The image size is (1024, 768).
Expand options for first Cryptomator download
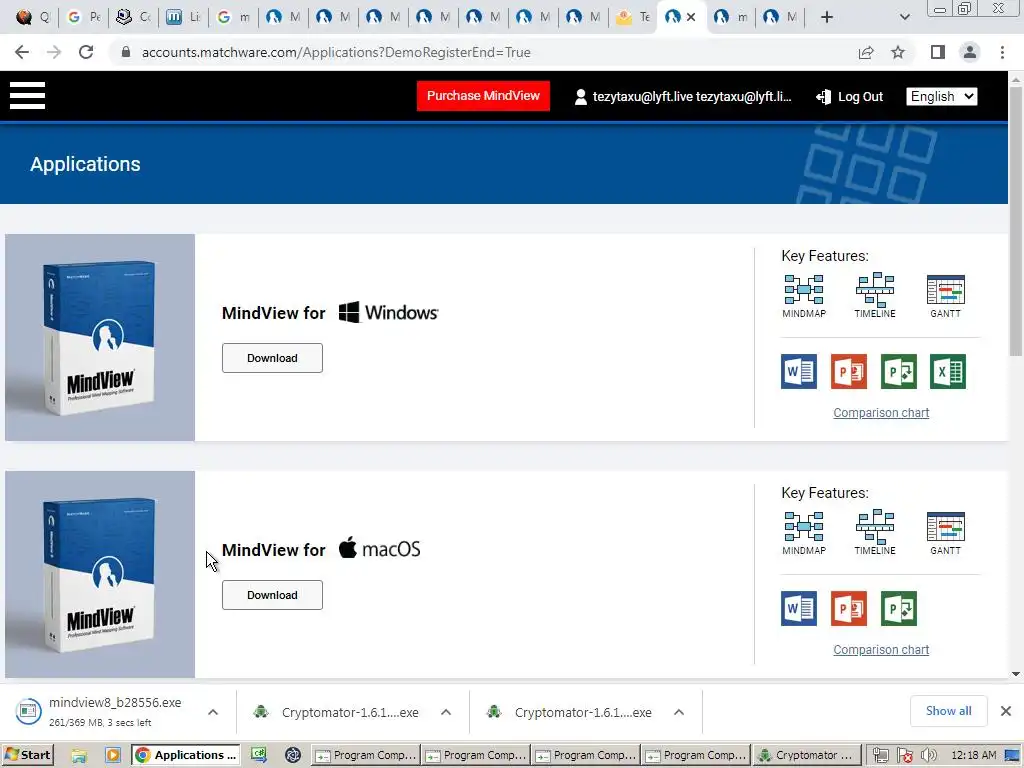[x=446, y=712]
